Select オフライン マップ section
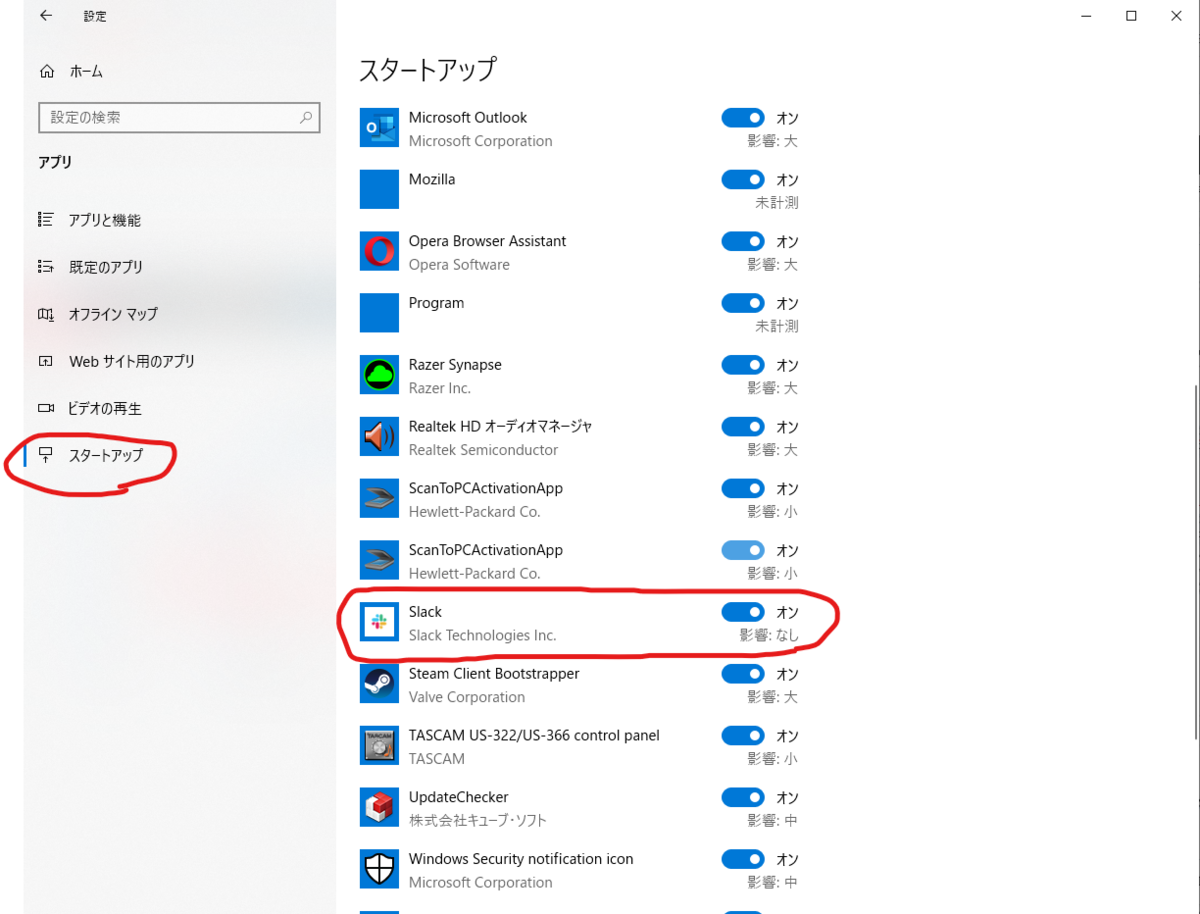This screenshot has width=1200, height=914. (113, 314)
